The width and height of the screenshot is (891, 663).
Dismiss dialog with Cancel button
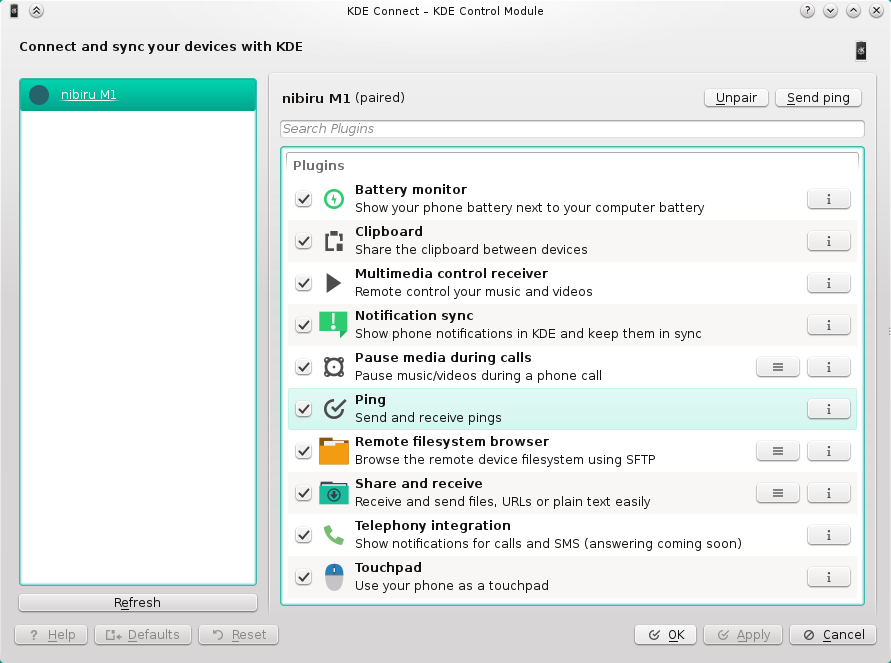(834, 635)
